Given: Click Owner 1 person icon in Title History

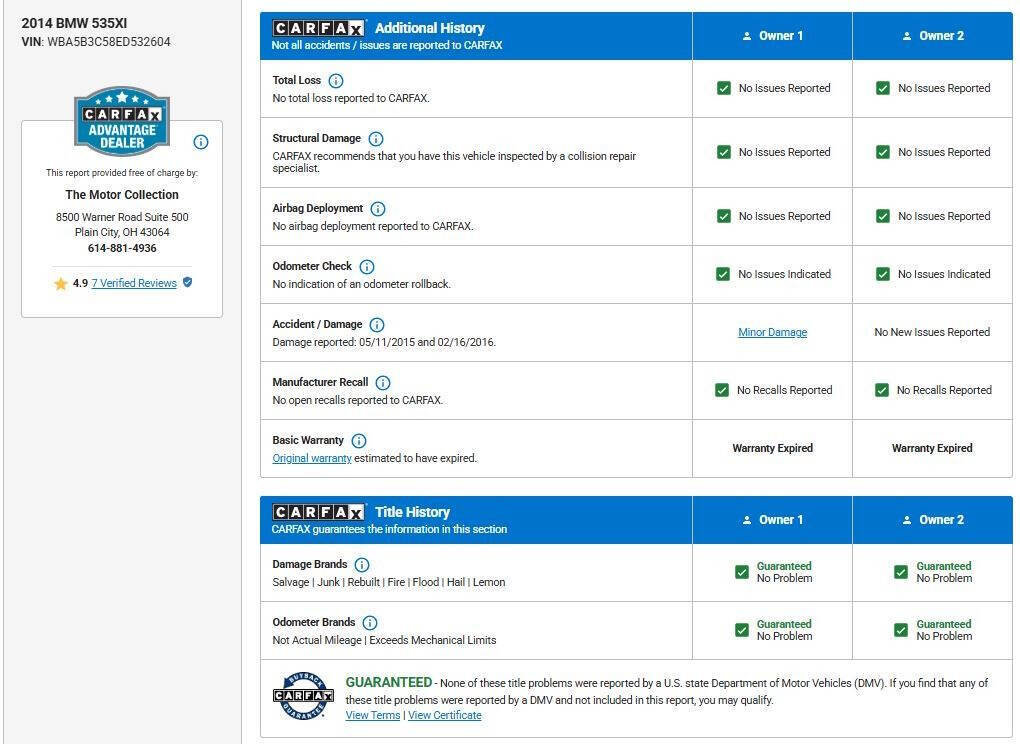Looking at the screenshot, I should coord(747,520).
